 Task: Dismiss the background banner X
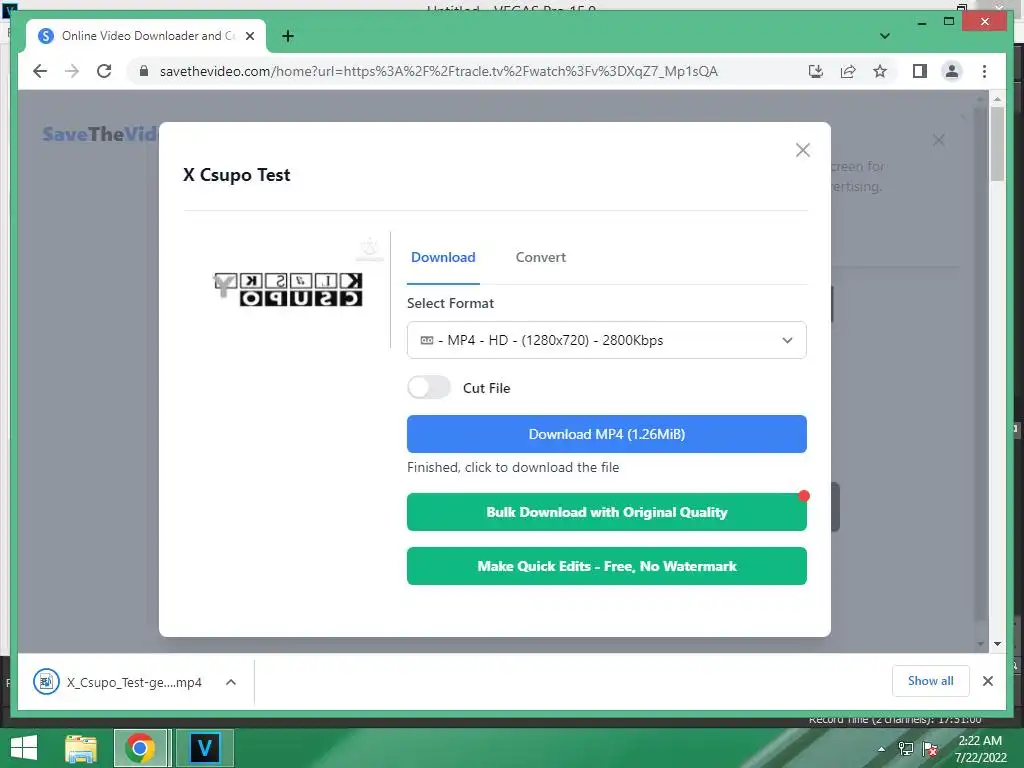pos(938,140)
